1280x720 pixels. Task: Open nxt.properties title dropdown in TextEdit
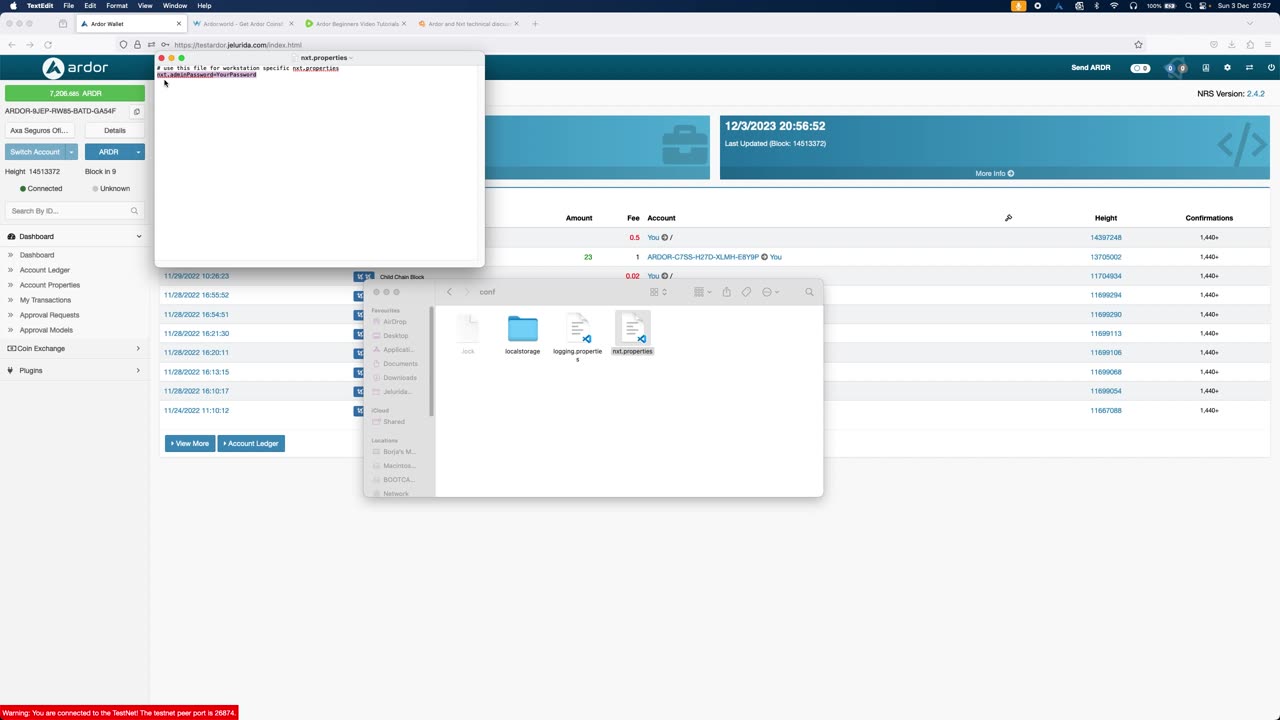pos(351,58)
